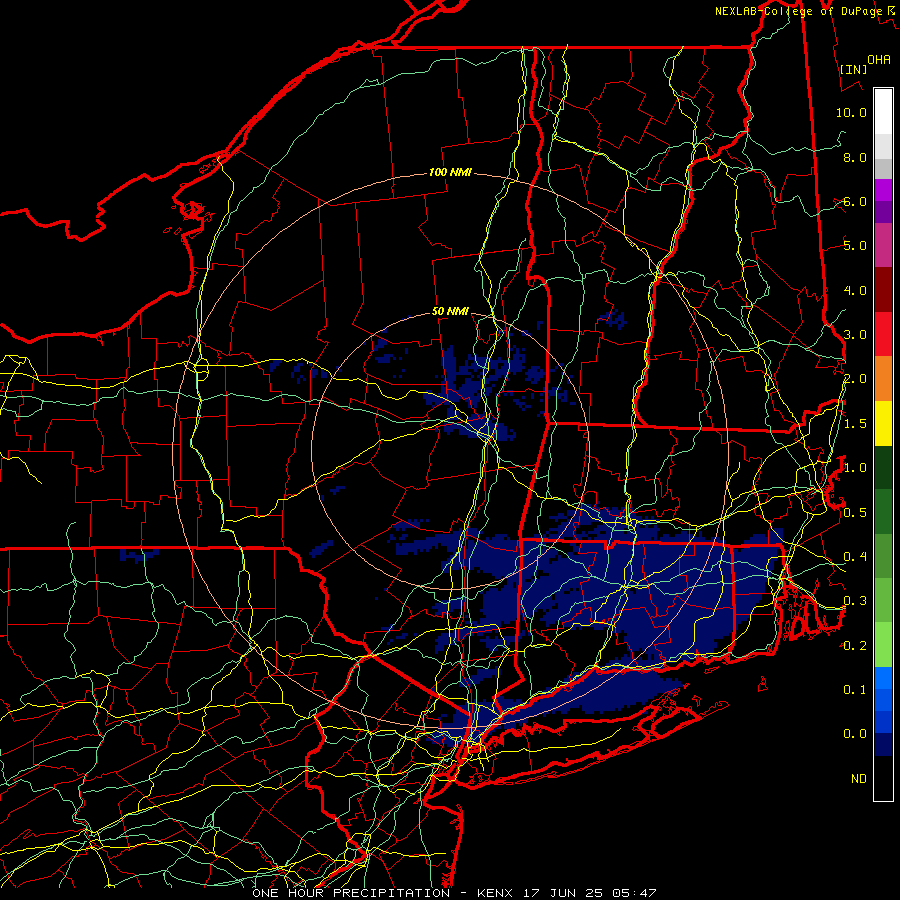Click the 0.3 legend value

tap(855, 601)
